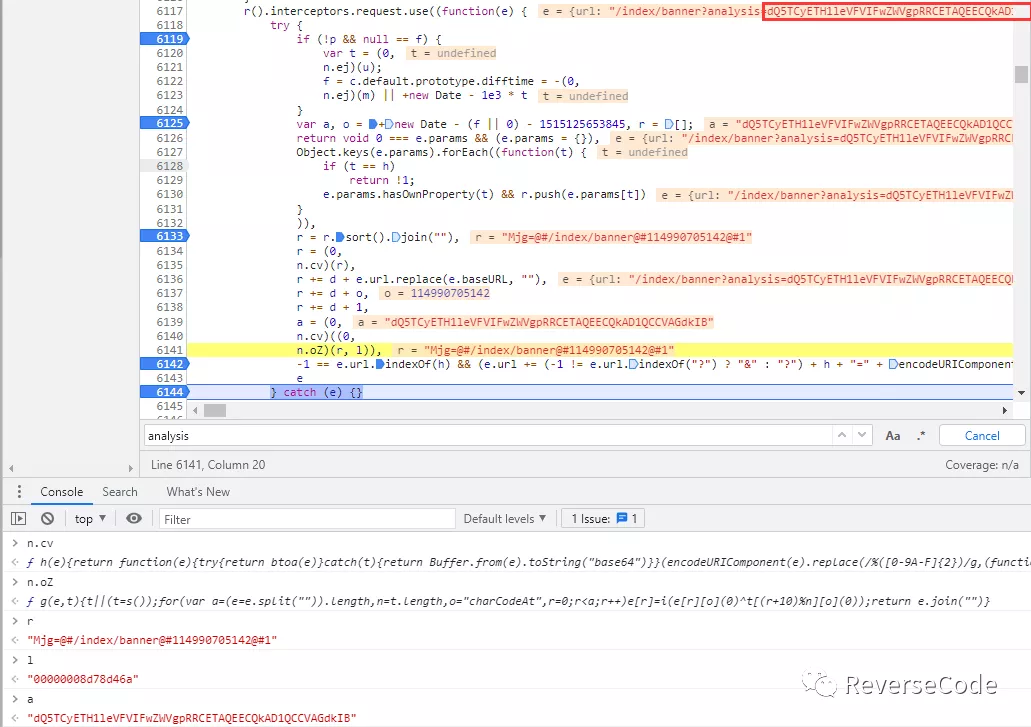Click the highlighted n.oZ)(r, l)) code line
The width and height of the screenshot is (1031, 727).
pyautogui.click(x=338, y=350)
